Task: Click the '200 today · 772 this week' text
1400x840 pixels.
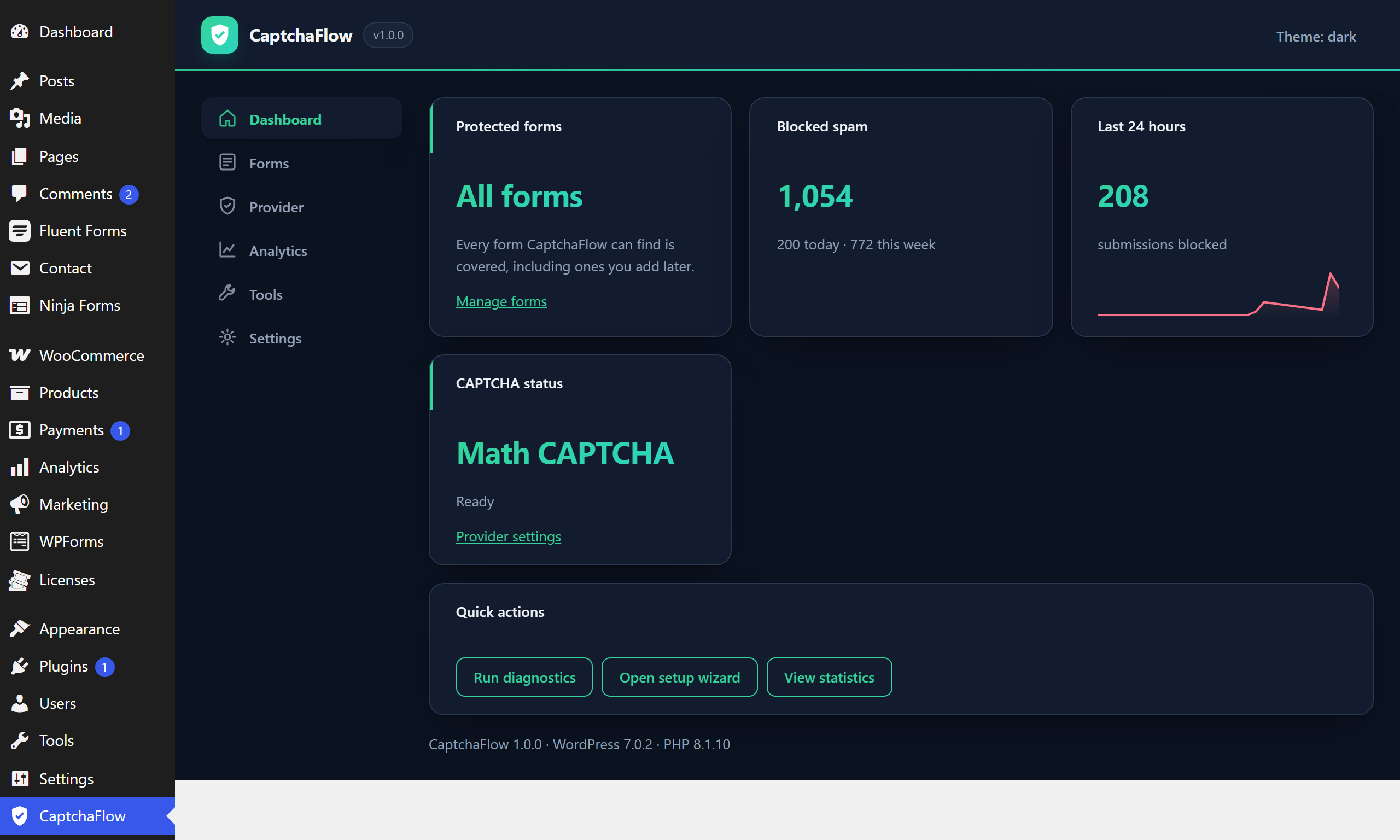Action: pyautogui.click(x=856, y=244)
